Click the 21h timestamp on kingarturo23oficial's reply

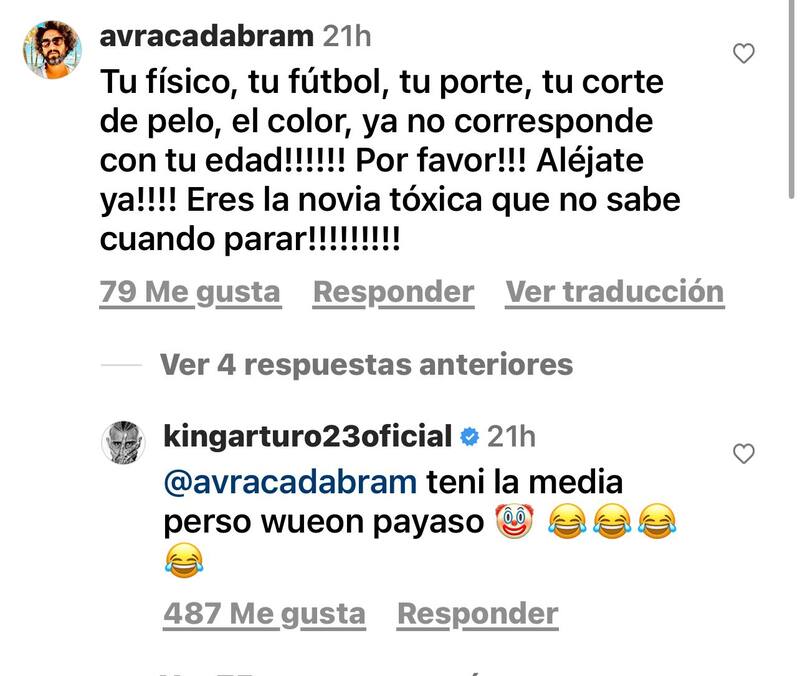click(511, 437)
